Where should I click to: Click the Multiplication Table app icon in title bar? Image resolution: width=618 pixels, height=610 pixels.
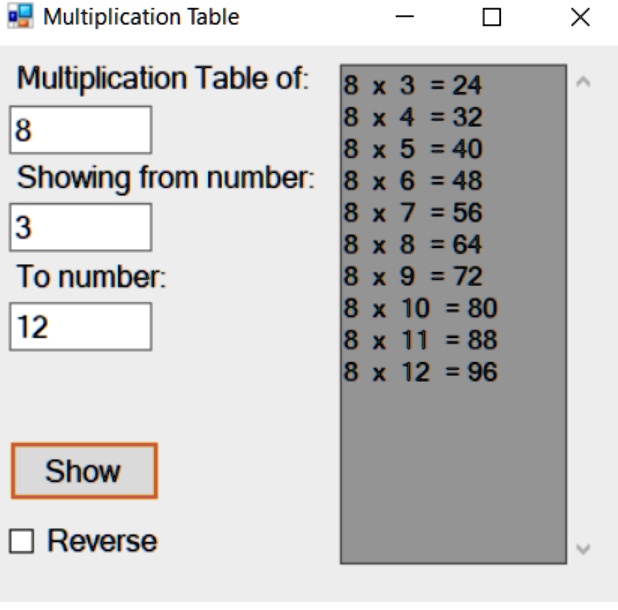20,16
